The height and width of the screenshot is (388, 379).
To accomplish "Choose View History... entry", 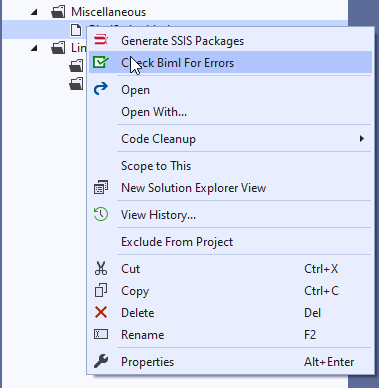I will (230, 215).
